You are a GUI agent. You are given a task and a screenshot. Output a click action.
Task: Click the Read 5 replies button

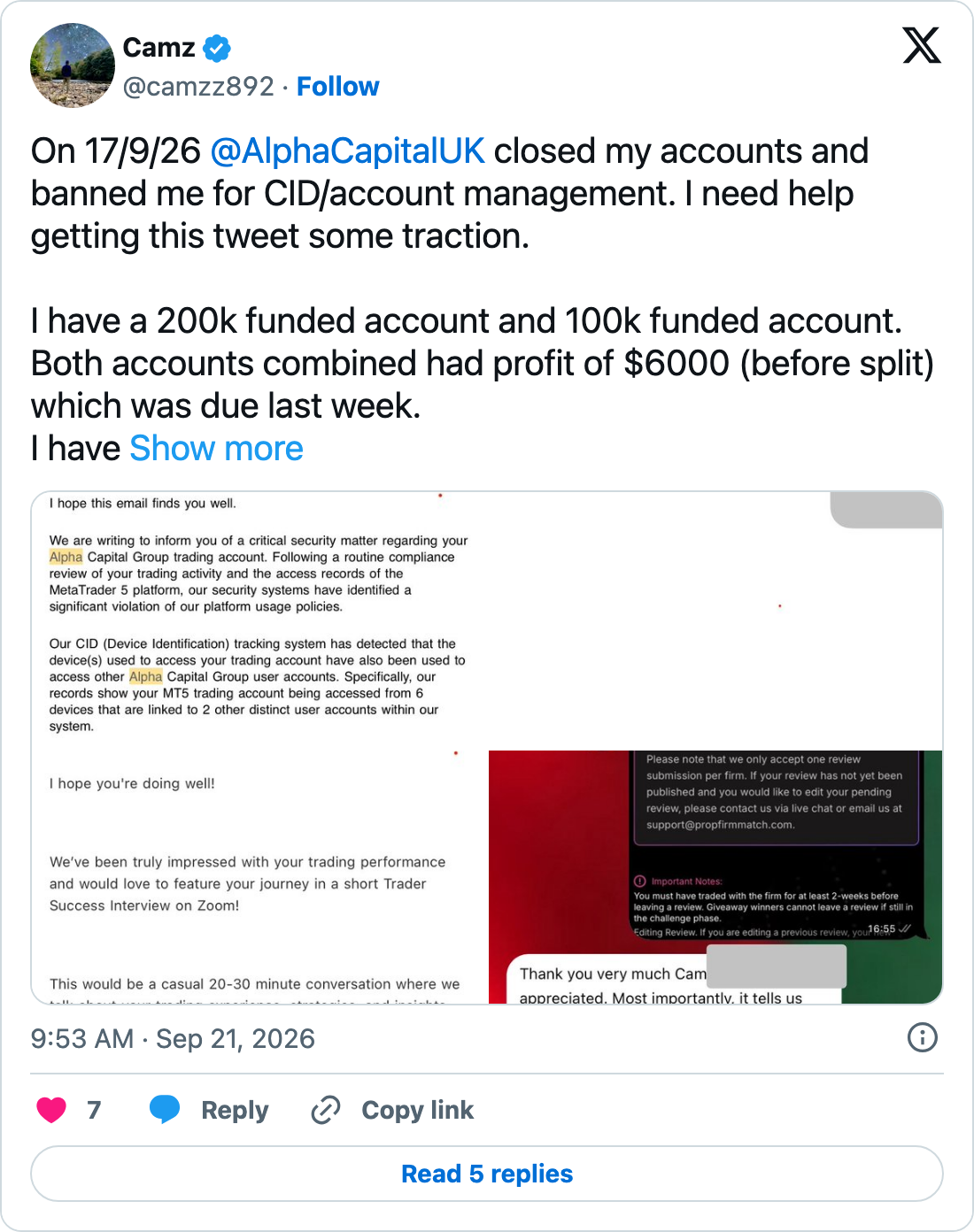point(487,1174)
